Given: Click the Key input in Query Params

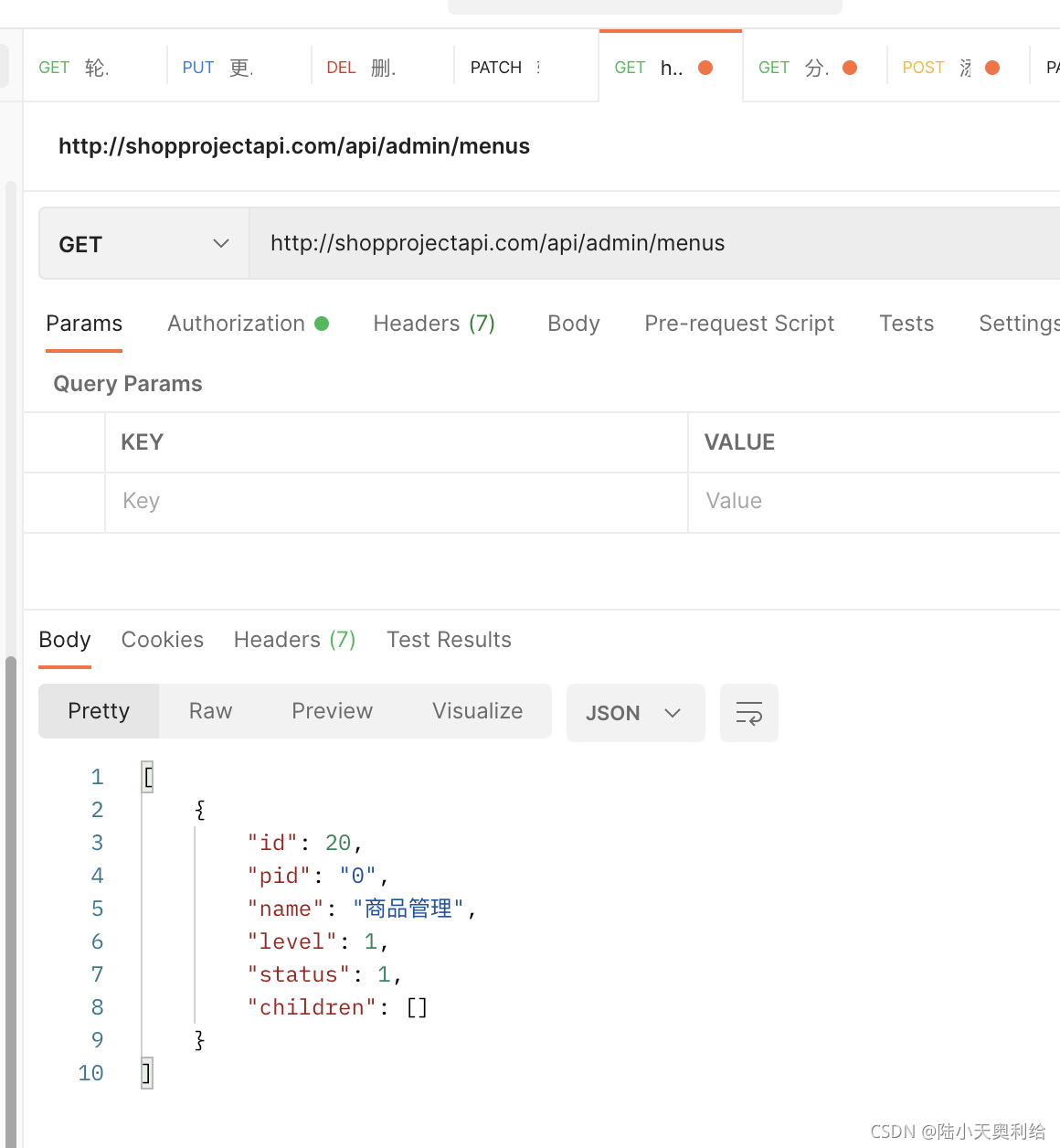Looking at the screenshot, I should click(397, 502).
